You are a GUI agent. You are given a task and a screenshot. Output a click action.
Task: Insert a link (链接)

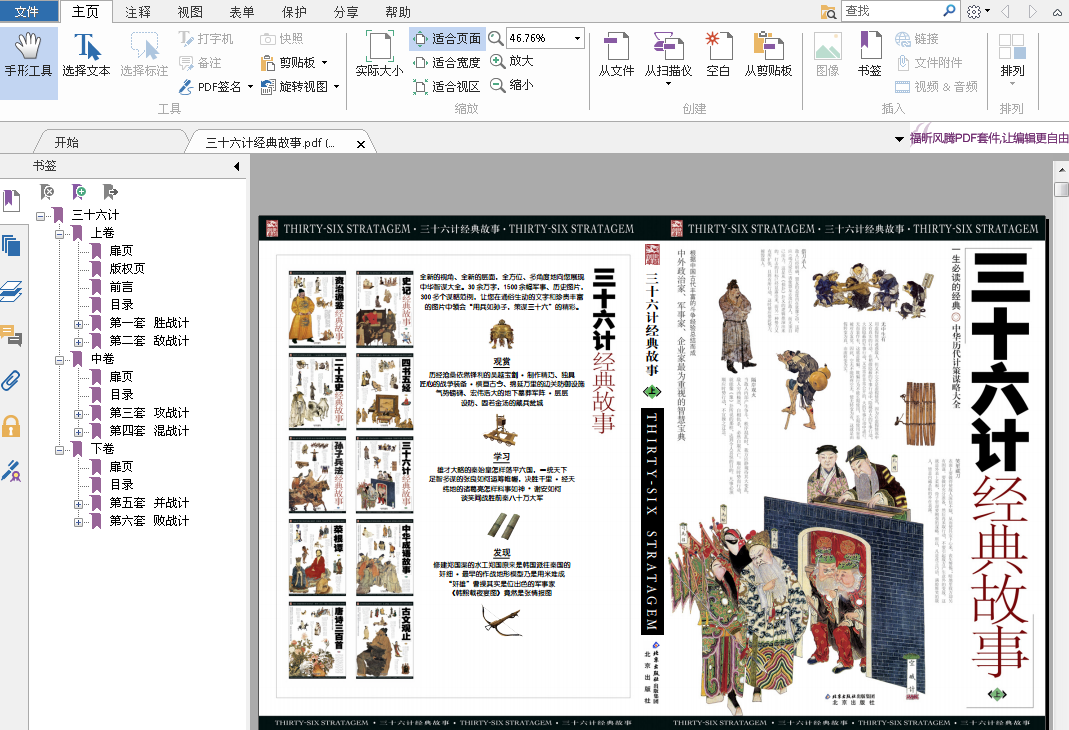[x=917, y=39]
